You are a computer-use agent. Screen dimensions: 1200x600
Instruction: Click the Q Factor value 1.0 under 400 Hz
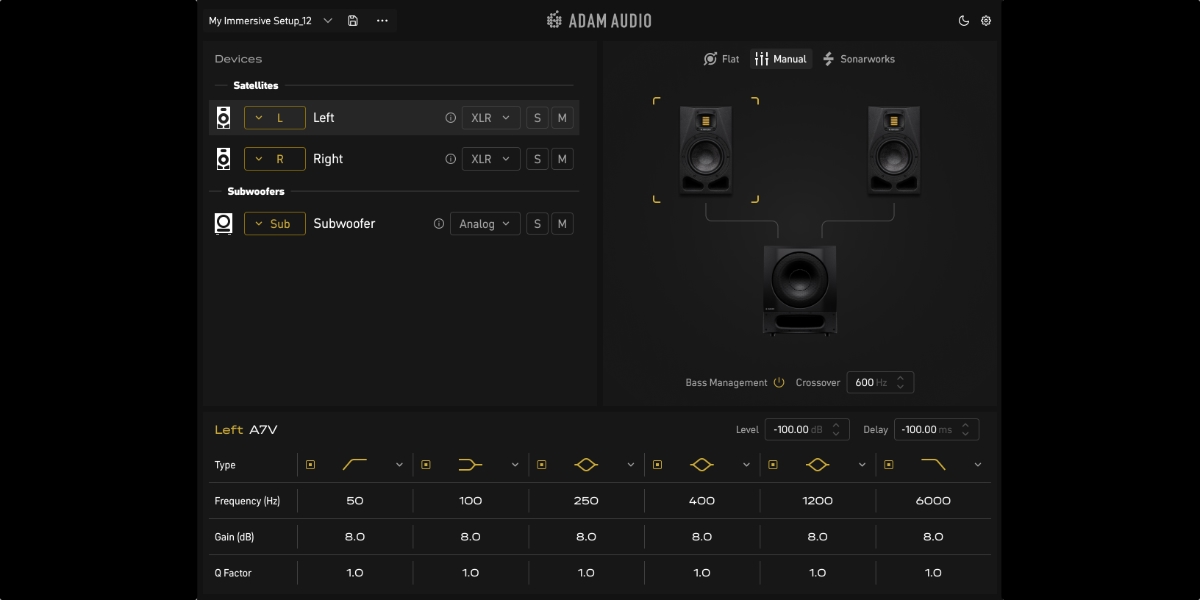(x=702, y=573)
